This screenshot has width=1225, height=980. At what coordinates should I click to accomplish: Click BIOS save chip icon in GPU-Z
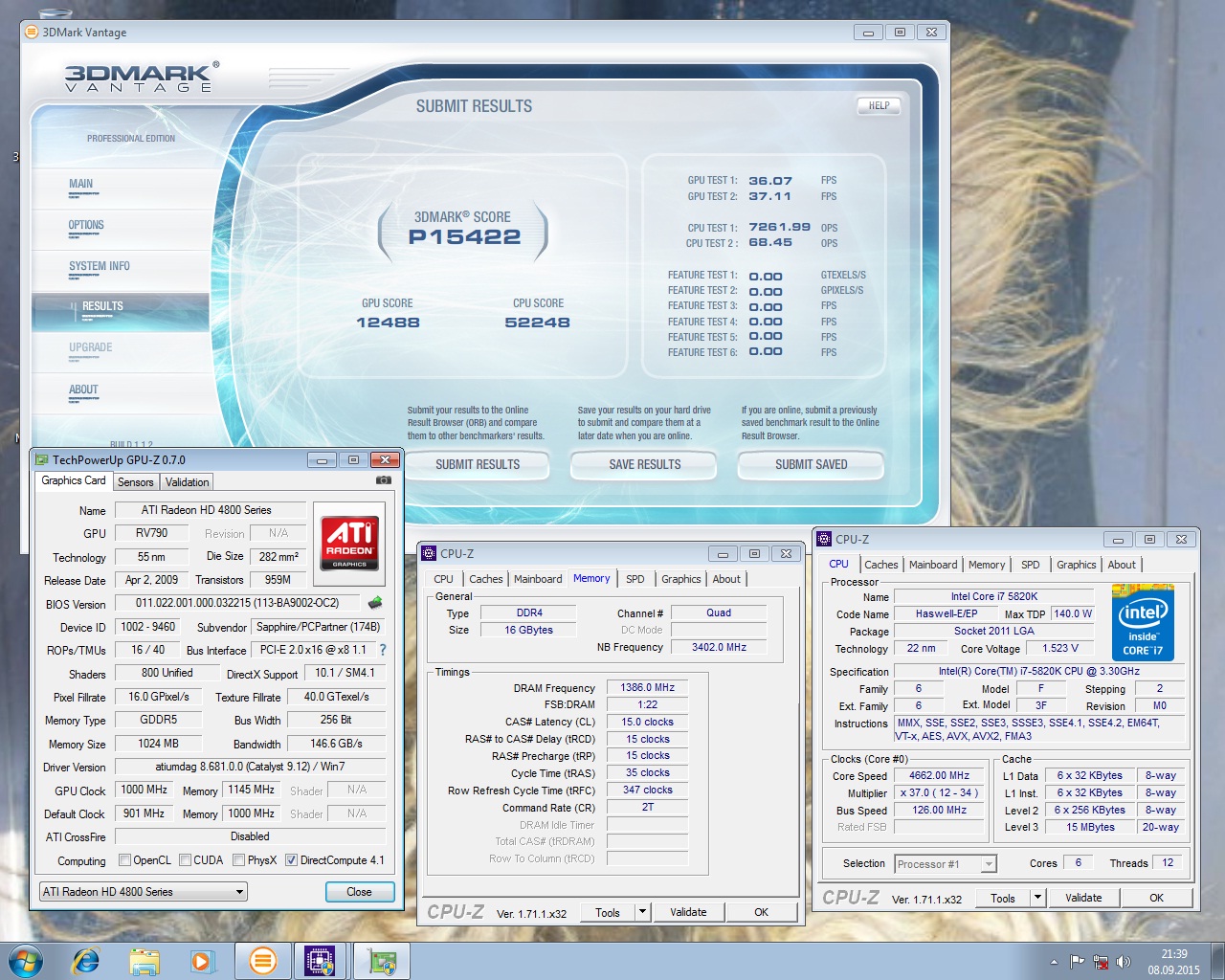[x=375, y=603]
